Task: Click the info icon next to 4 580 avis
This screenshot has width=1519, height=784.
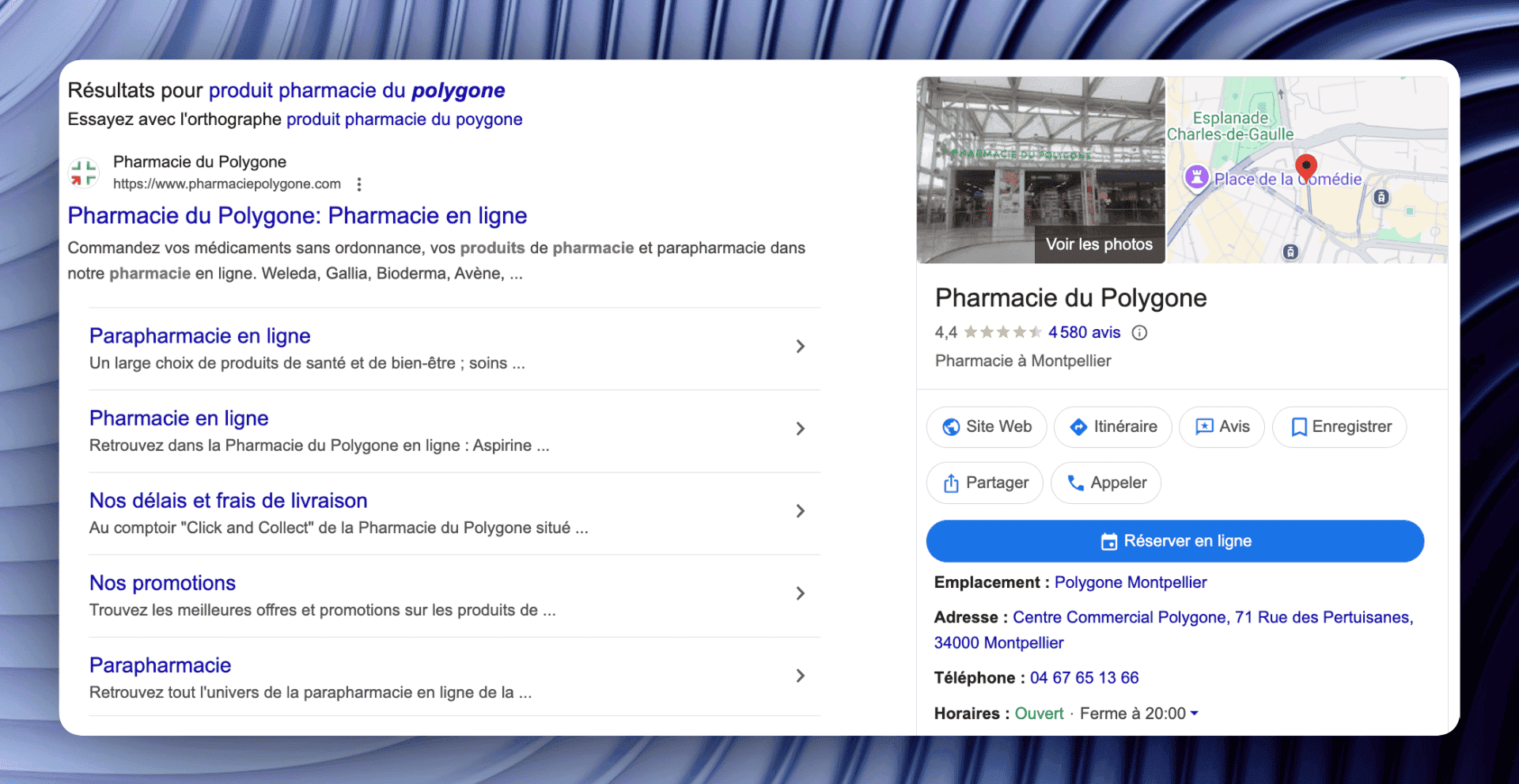Action: 1139,332
